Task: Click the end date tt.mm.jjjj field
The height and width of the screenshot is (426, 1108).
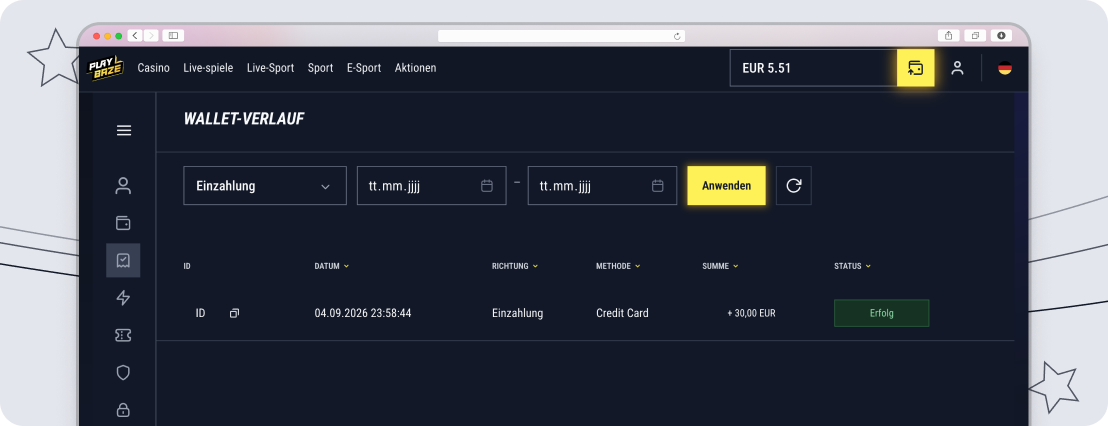Action: tap(602, 186)
